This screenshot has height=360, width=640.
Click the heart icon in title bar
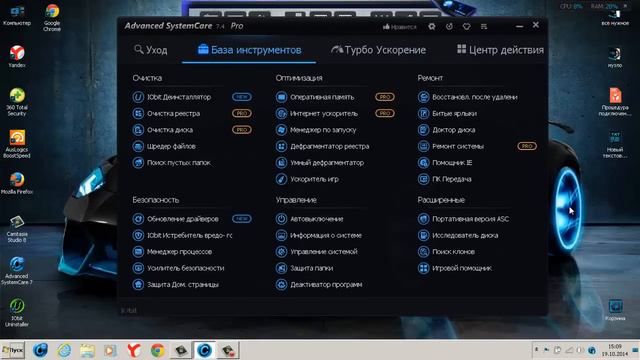pos(467,26)
